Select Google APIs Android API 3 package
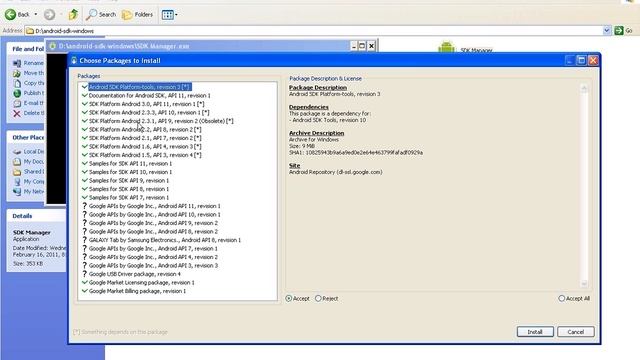 pyautogui.click(x=153, y=266)
